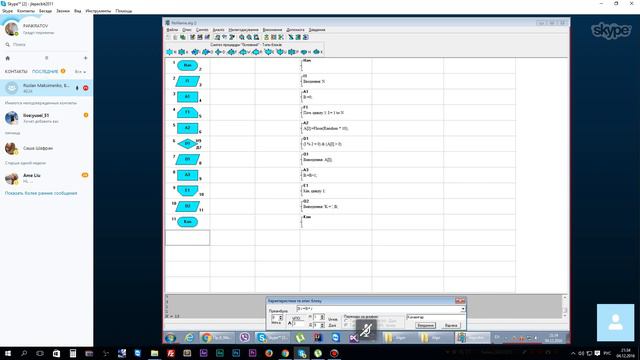Image resolution: width=640 pixels, height=360 pixels.
Task: Open File Explorer from the taskbar
Action: coord(154,353)
